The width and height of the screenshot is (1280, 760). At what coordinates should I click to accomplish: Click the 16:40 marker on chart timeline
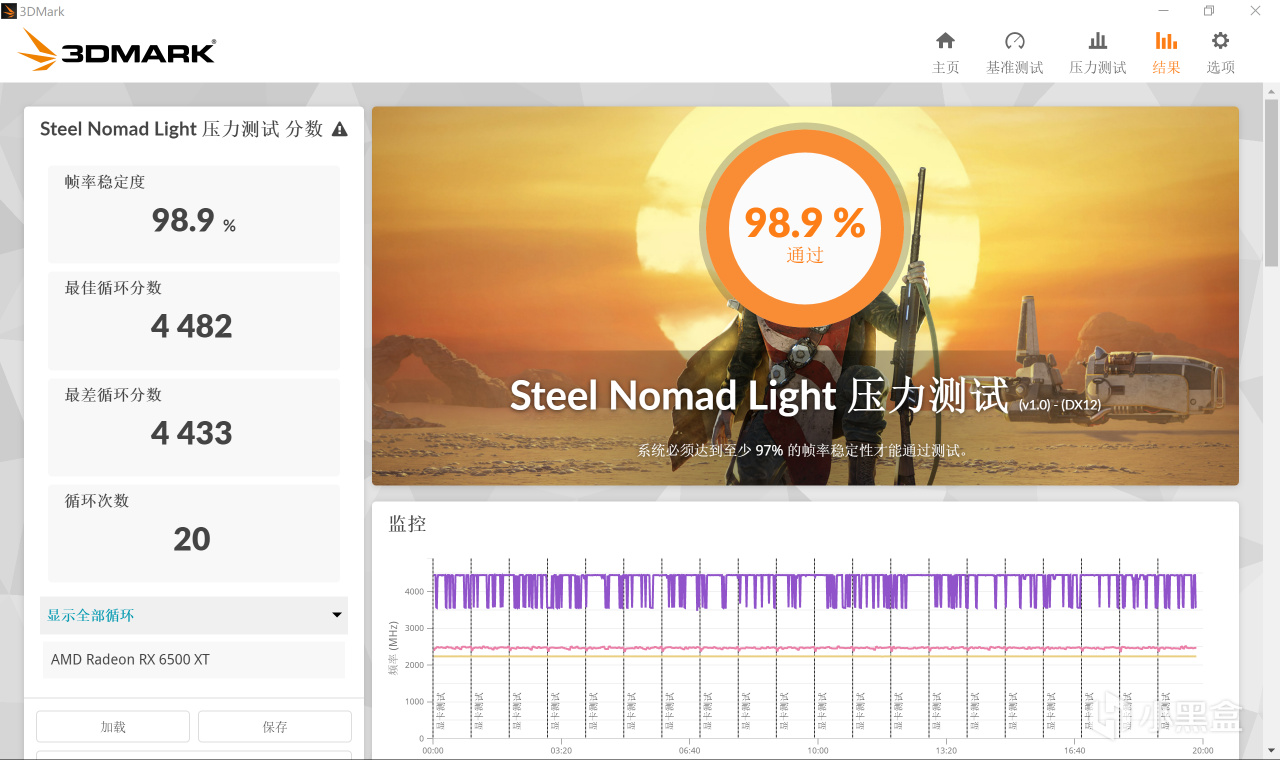(1075, 750)
